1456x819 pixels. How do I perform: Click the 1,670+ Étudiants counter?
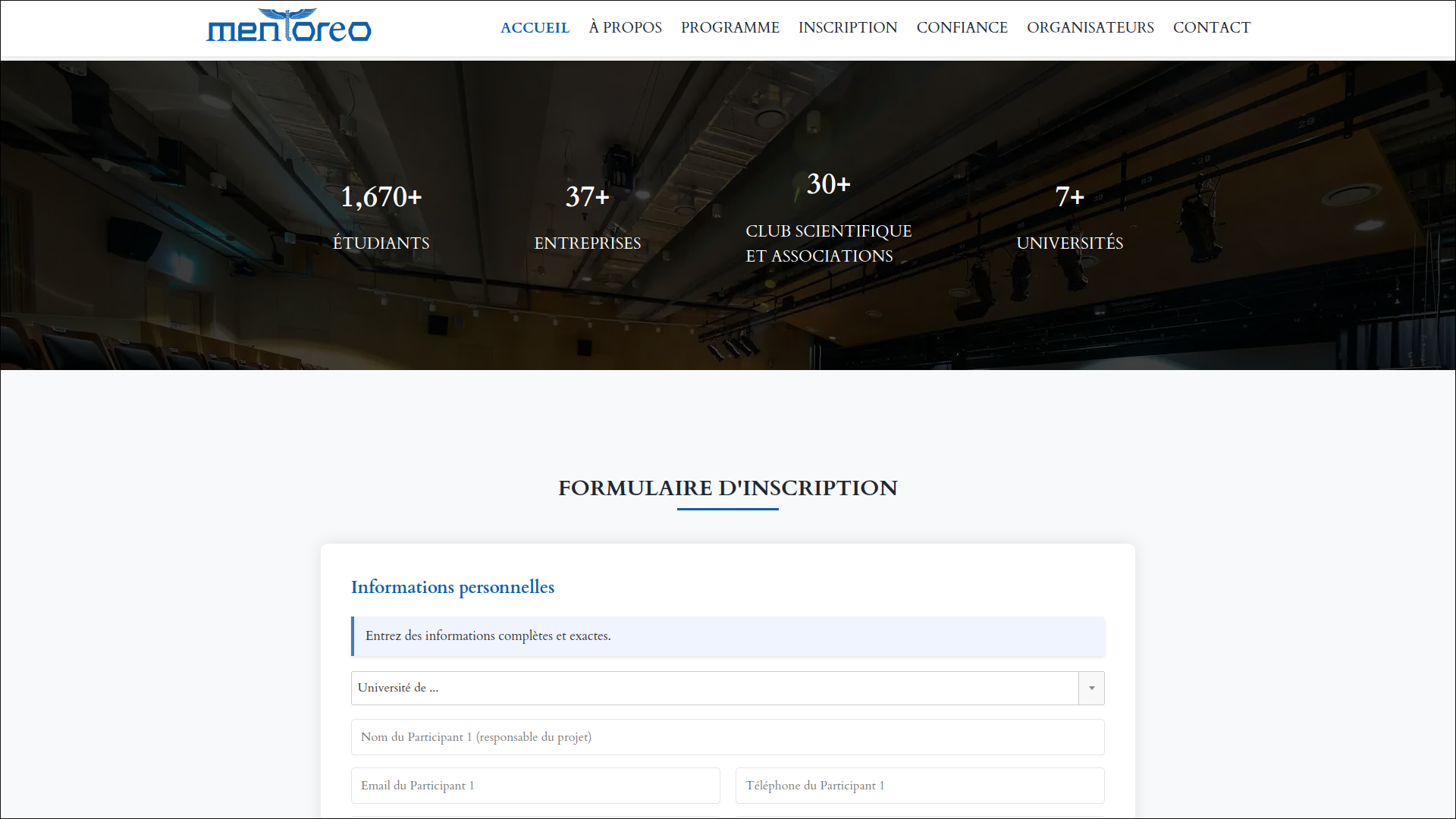point(381,197)
